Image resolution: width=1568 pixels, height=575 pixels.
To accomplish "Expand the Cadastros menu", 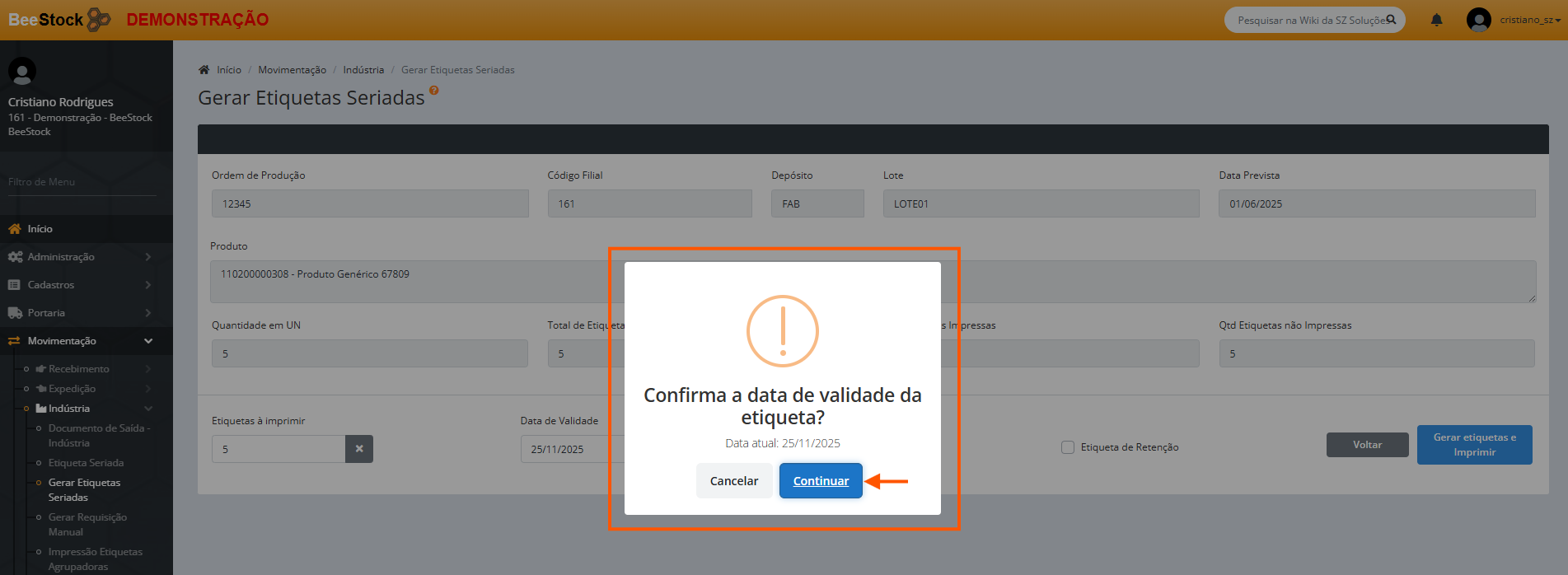I will point(79,285).
